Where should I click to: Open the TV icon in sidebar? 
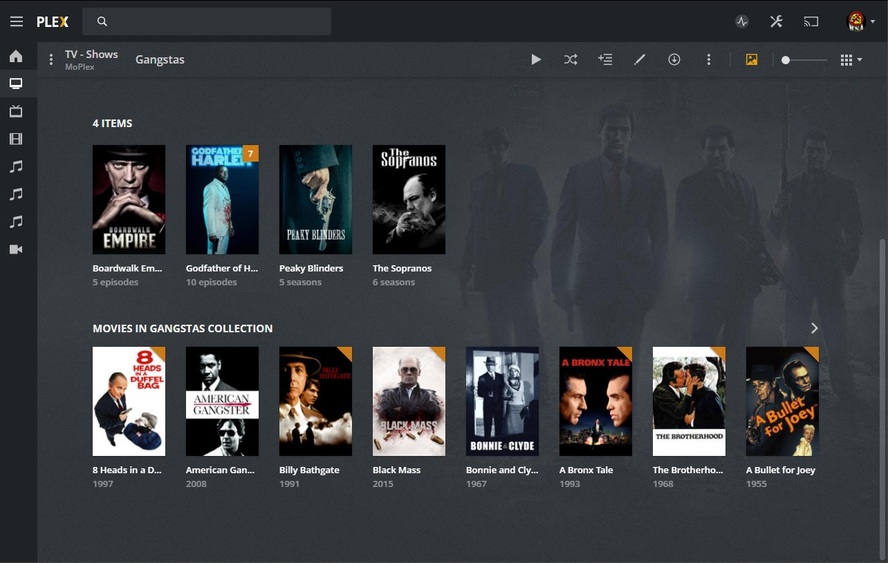16,111
